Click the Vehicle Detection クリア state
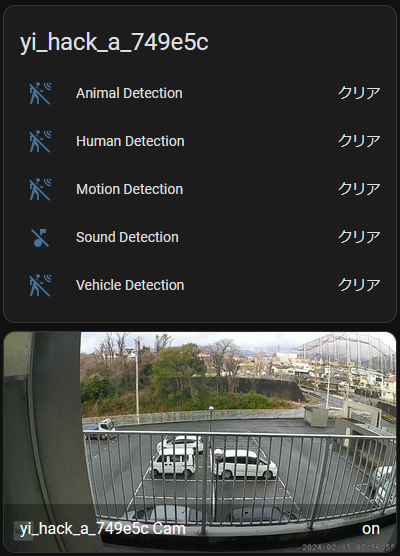Image resolution: width=400 pixels, height=556 pixels. [359, 285]
